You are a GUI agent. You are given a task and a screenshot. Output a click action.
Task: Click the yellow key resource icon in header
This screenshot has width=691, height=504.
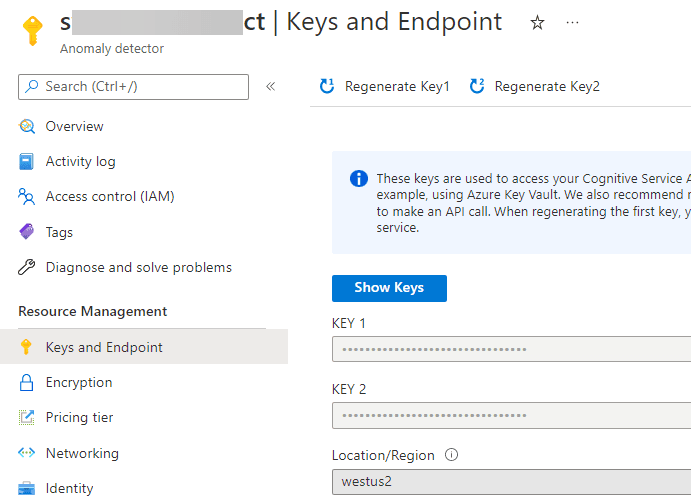tap(33, 31)
